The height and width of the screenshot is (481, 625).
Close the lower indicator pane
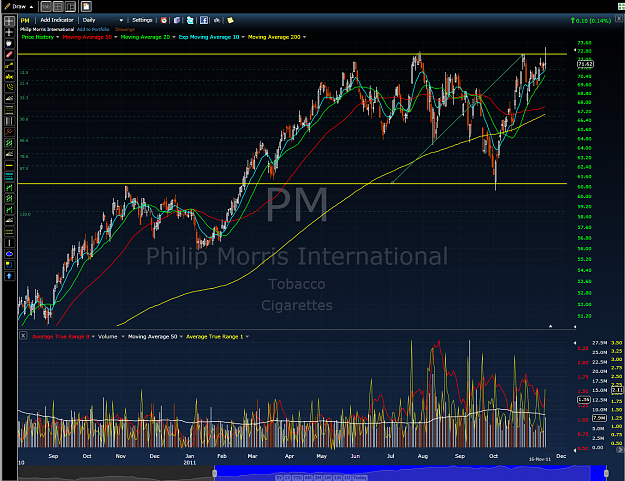pyautogui.click(x=23, y=336)
